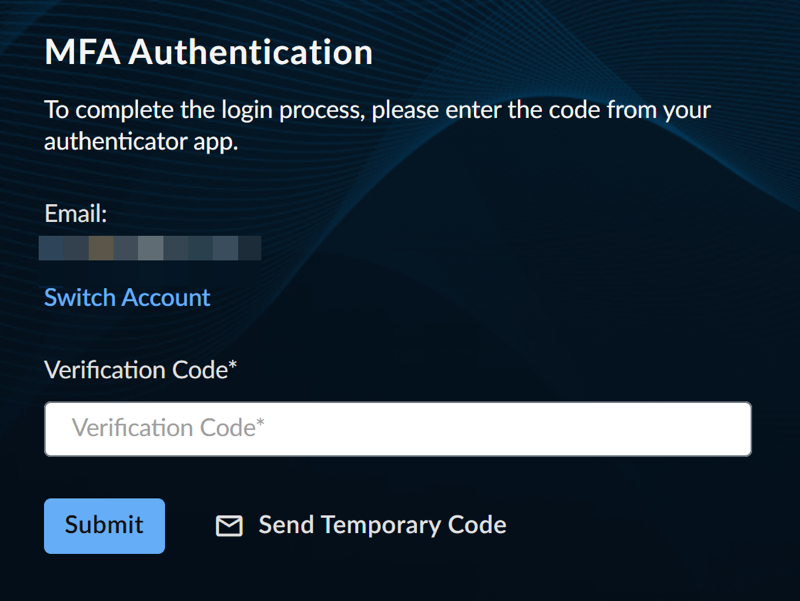Focus the Verification Code input field
This screenshot has height=601, width=800.
coord(398,429)
